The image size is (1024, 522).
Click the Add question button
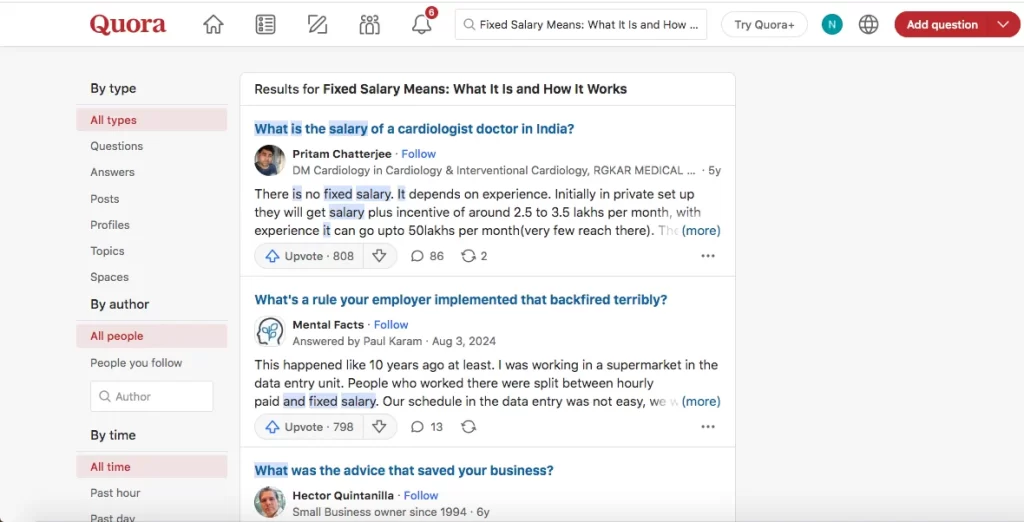942,25
